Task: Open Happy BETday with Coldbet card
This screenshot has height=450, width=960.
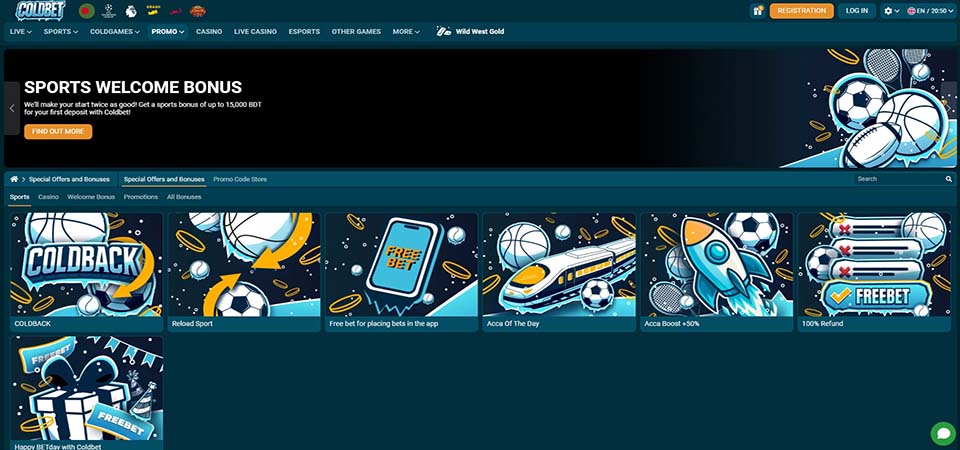Action: (86, 392)
